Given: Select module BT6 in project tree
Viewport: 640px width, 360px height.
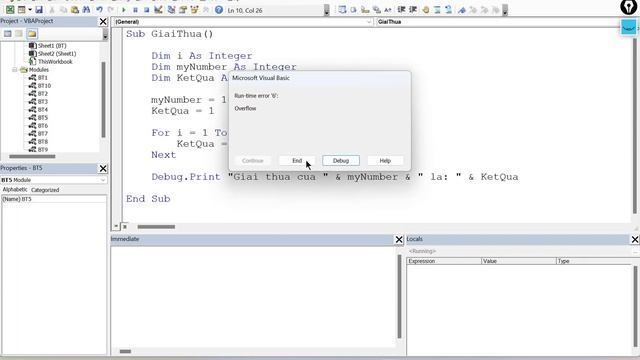Looking at the screenshot, I should click(x=42, y=126).
